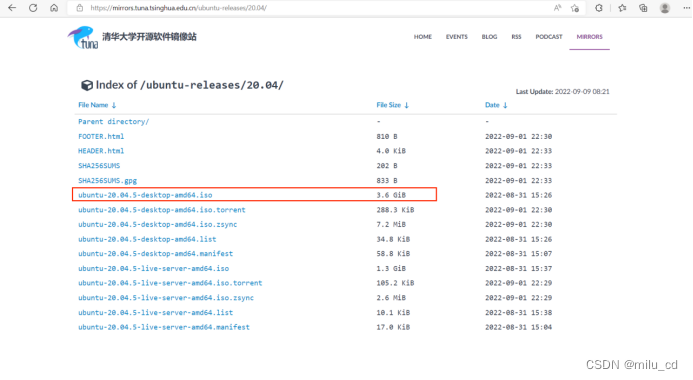Click the 288.3 KiB size cell

tap(395, 210)
